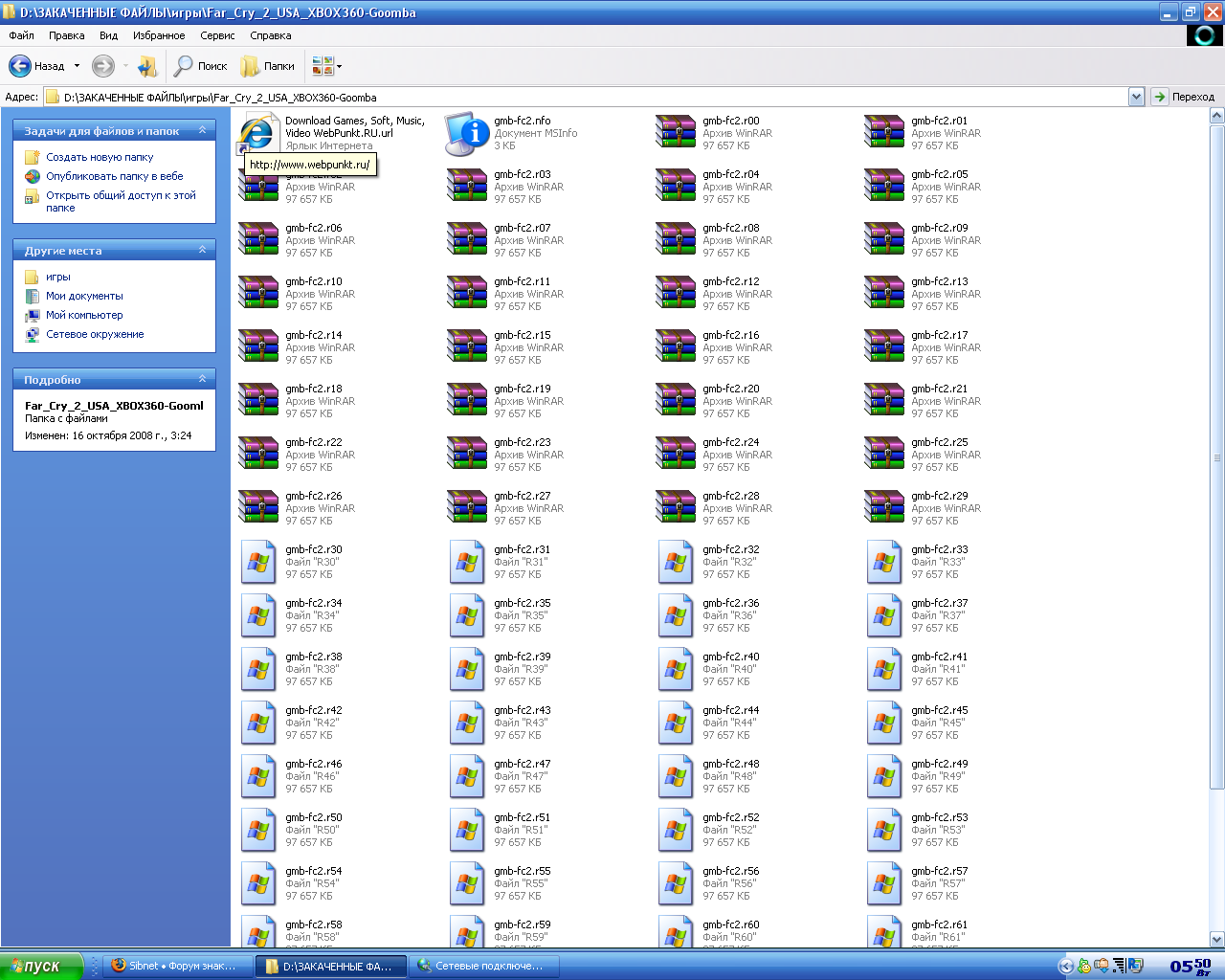Click the green Forward arrow icon
1225x980 pixels.
(x=102, y=66)
